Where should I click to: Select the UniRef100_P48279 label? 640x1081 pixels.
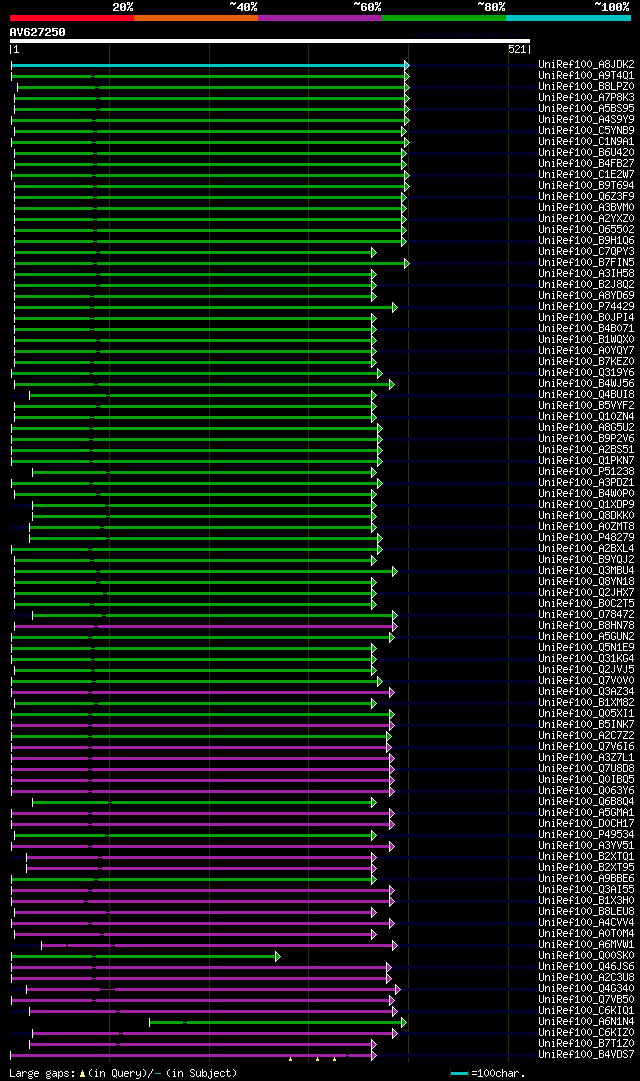coord(586,538)
